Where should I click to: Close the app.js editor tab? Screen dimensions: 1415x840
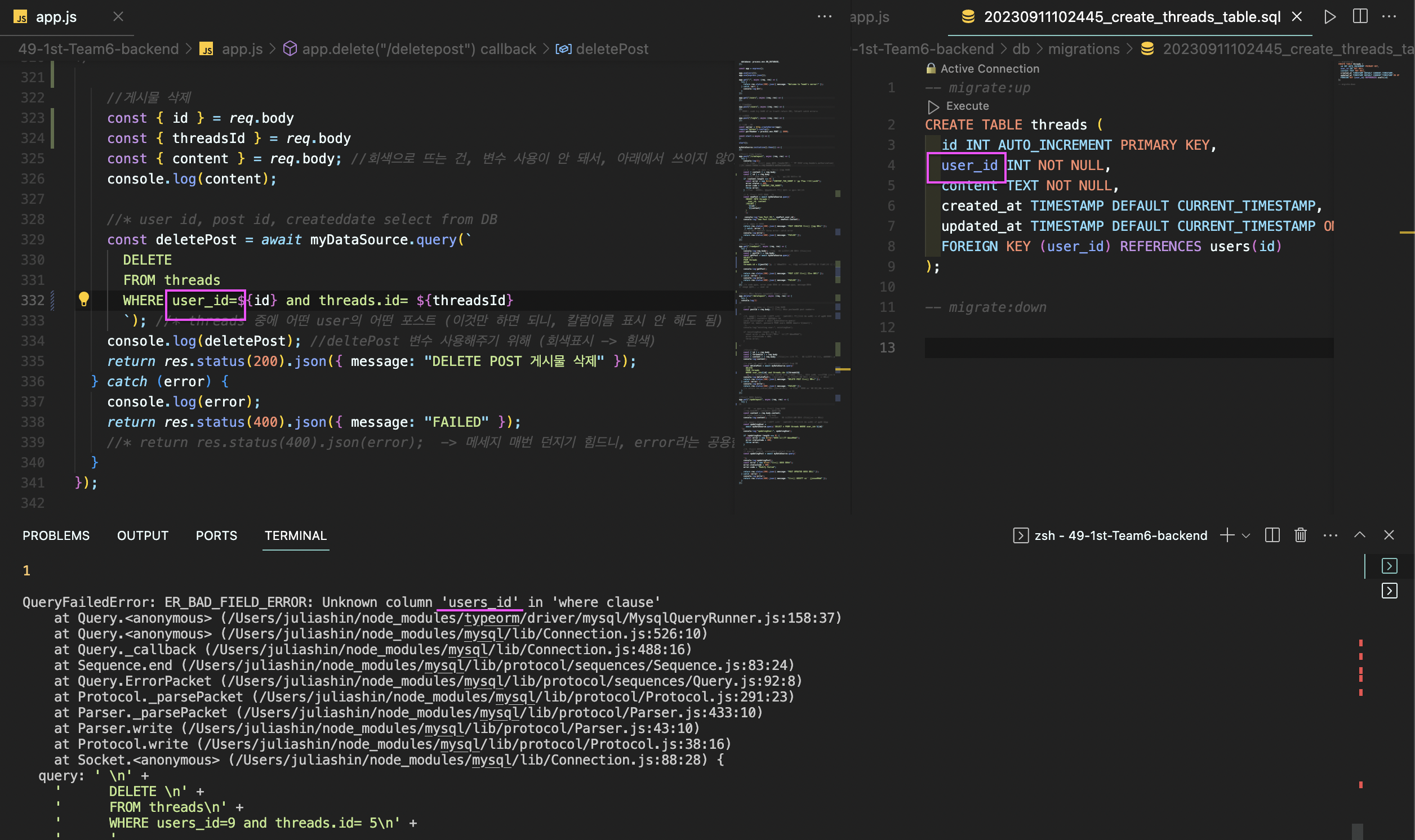tap(118, 17)
